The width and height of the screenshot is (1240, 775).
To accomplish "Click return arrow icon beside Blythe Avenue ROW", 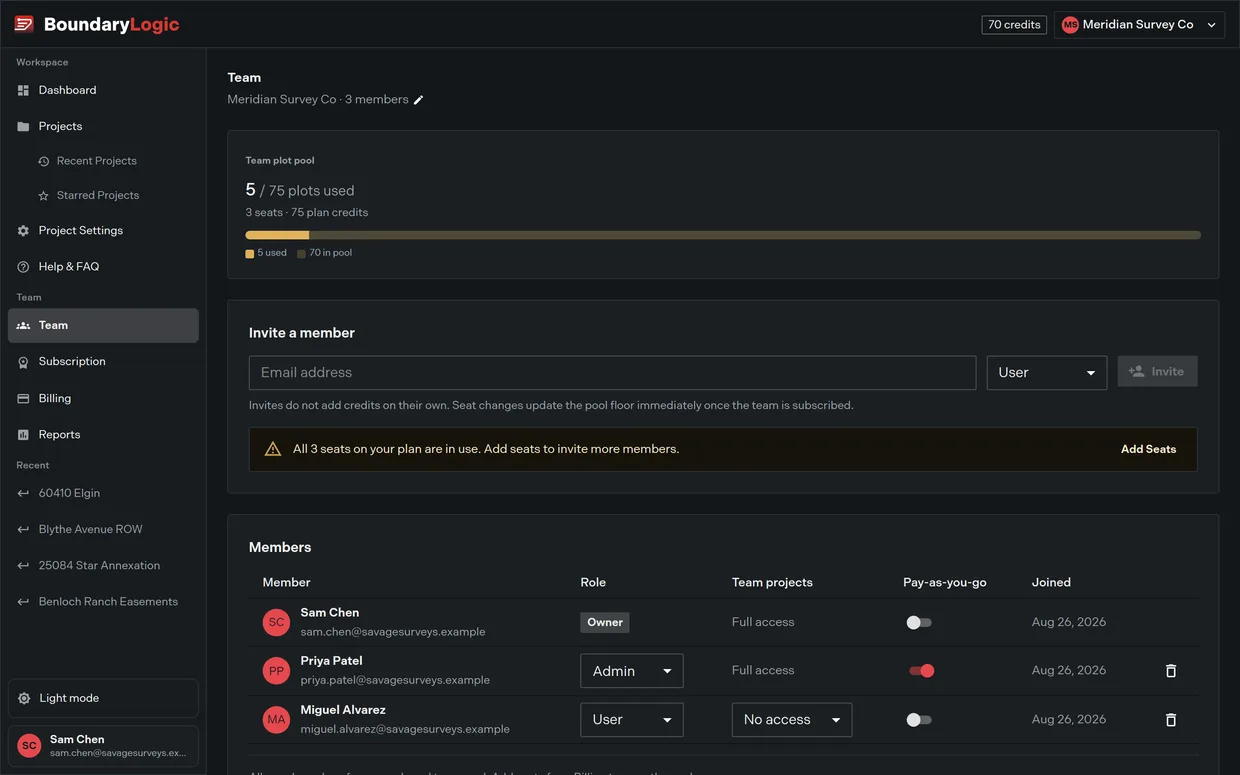I will click(x=23, y=530).
